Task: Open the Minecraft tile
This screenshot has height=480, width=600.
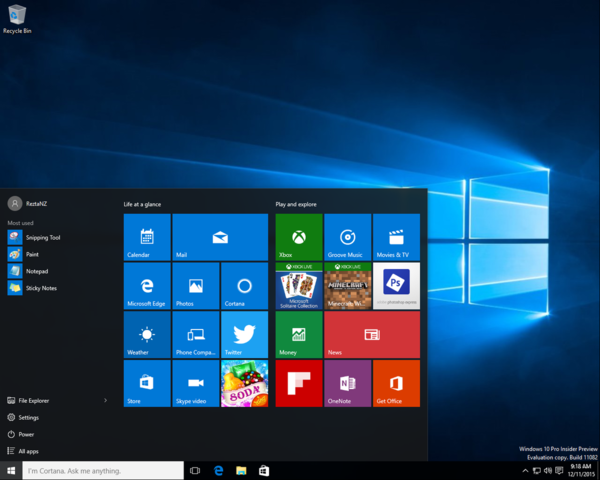Action: 347,286
